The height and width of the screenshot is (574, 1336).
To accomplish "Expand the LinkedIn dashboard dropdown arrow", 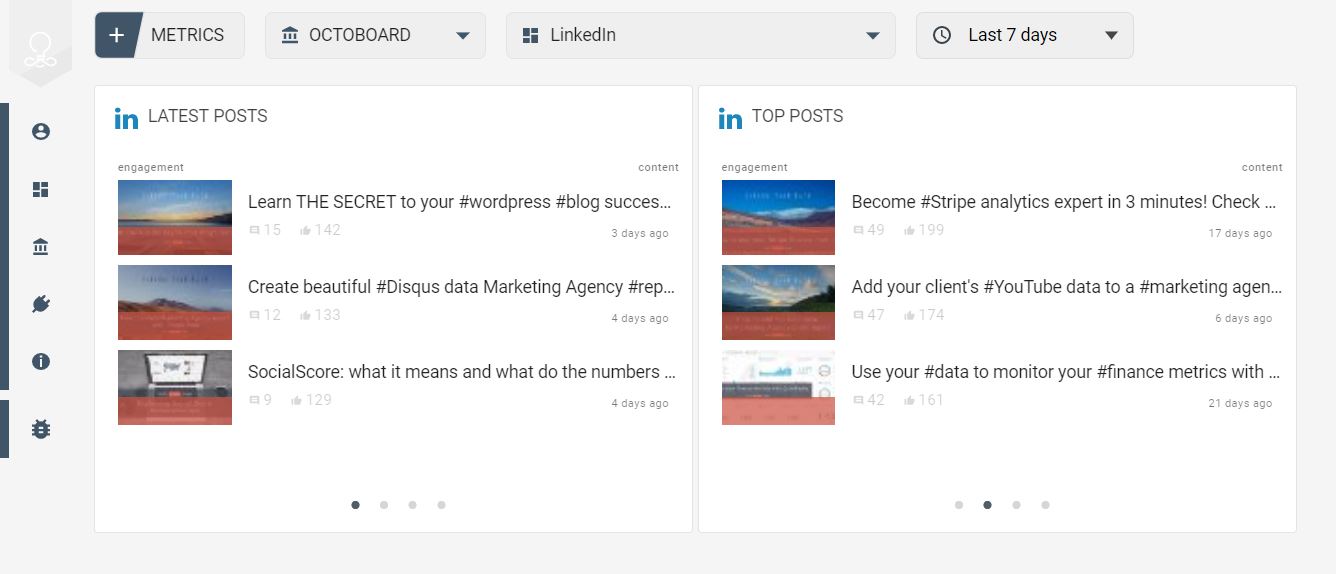I will pyautogui.click(x=873, y=36).
